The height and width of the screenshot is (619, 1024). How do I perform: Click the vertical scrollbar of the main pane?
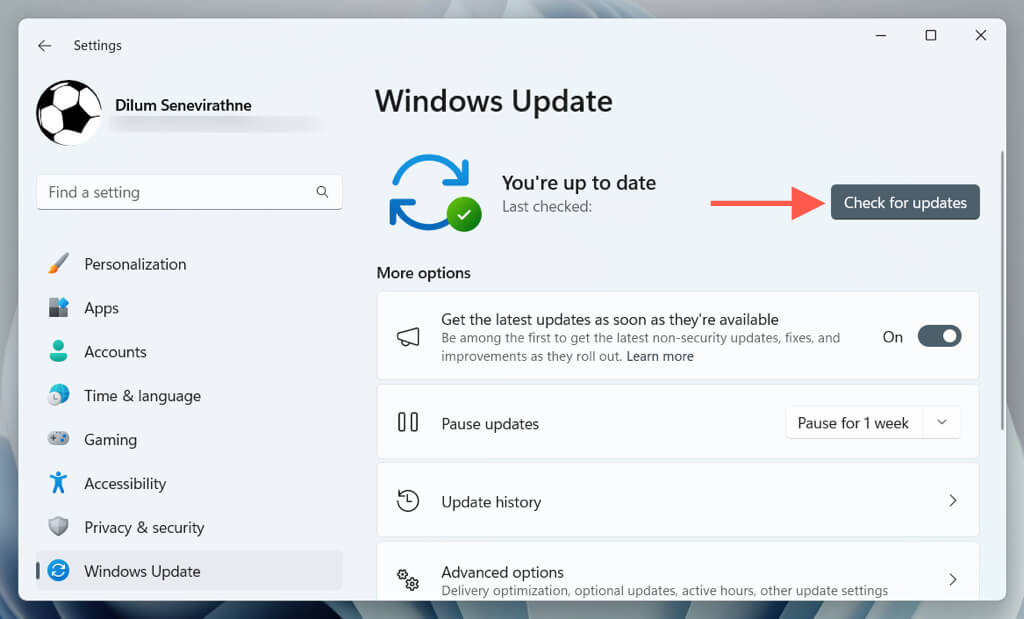pos(1002,291)
